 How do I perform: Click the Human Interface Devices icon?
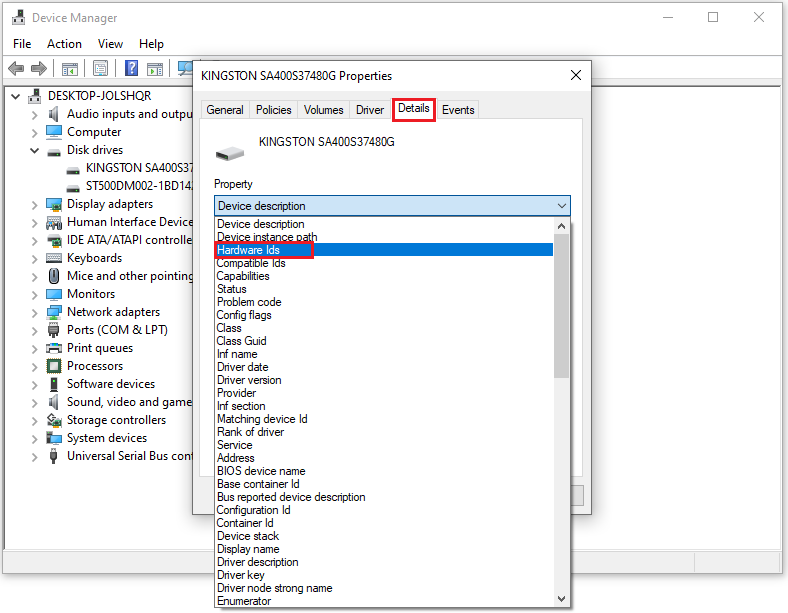tap(54, 222)
